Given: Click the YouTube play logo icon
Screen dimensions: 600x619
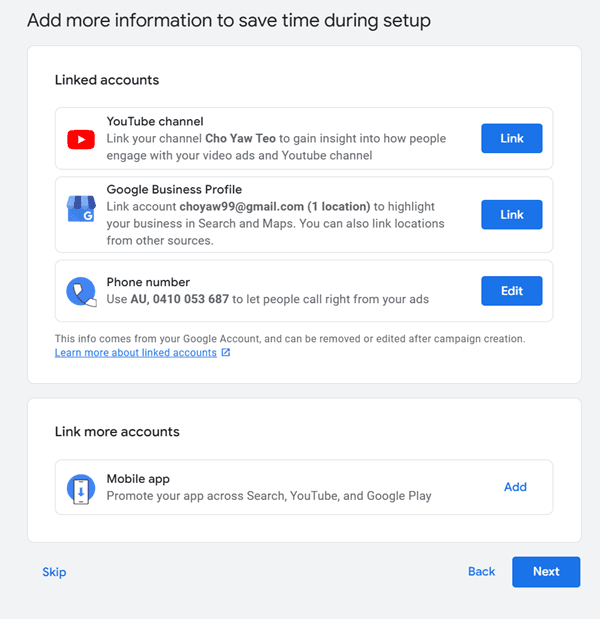Looking at the screenshot, I should [81, 139].
